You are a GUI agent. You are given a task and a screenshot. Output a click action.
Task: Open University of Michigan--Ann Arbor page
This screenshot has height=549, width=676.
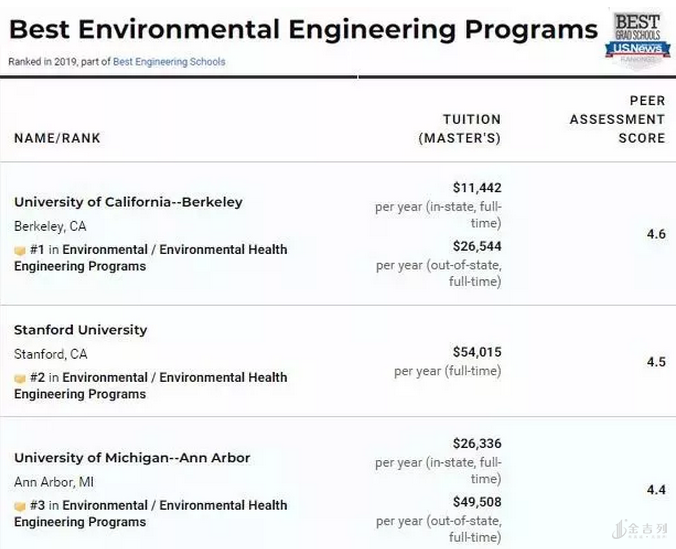(132, 458)
